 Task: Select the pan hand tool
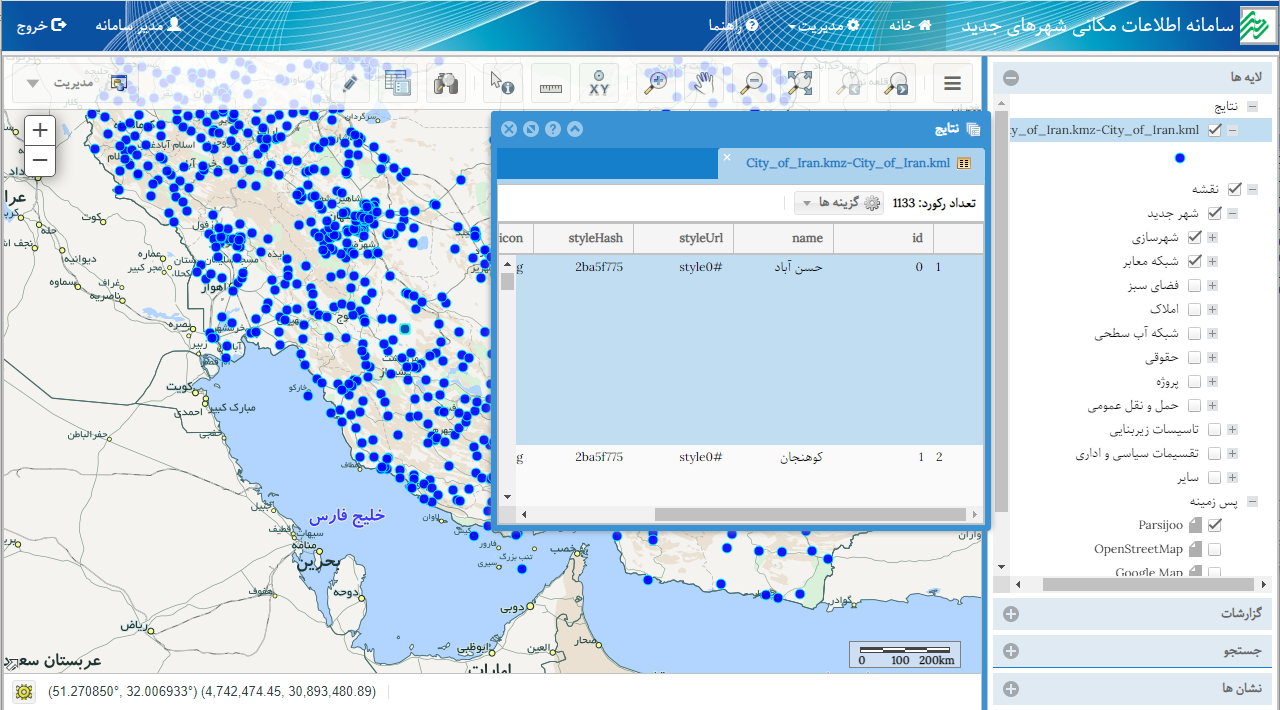[x=705, y=84]
